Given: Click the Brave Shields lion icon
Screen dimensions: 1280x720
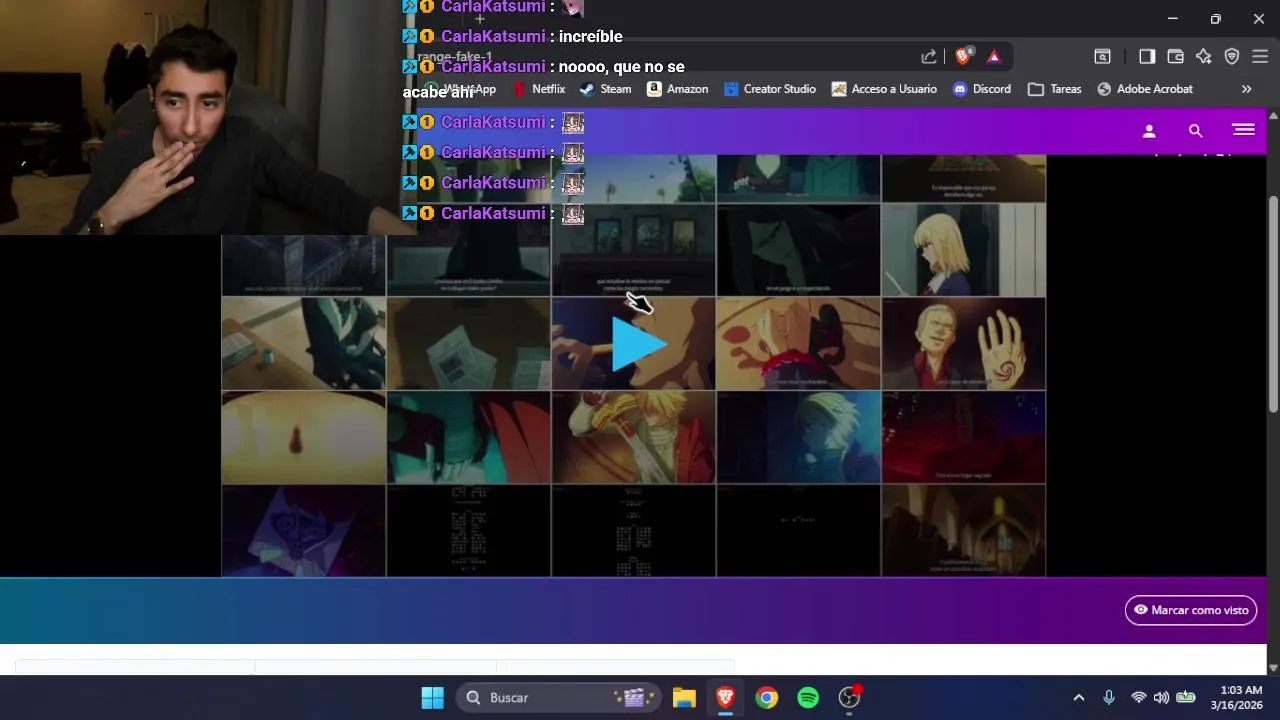Looking at the screenshot, I should tap(963, 57).
